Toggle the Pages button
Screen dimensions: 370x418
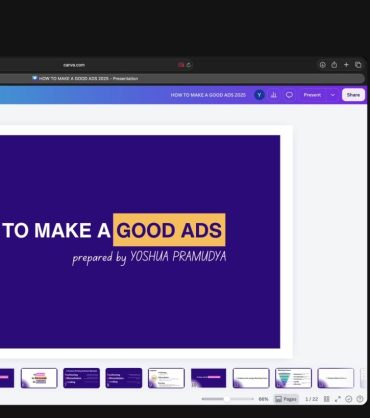tap(286, 399)
